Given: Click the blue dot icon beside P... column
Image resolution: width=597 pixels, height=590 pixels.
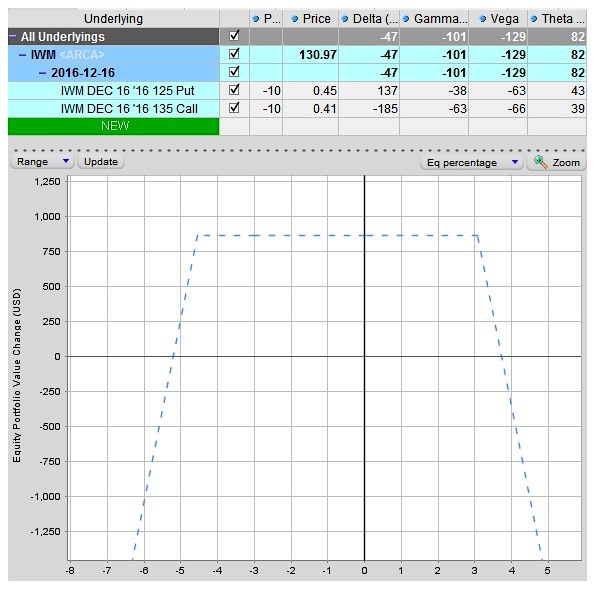Looking at the screenshot, I should click(256, 19).
